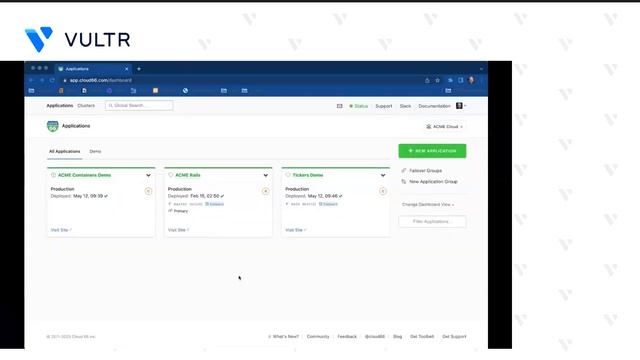Open the @cloud66 footer link
Viewport: 640px width, 360px height.
[x=375, y=337]
